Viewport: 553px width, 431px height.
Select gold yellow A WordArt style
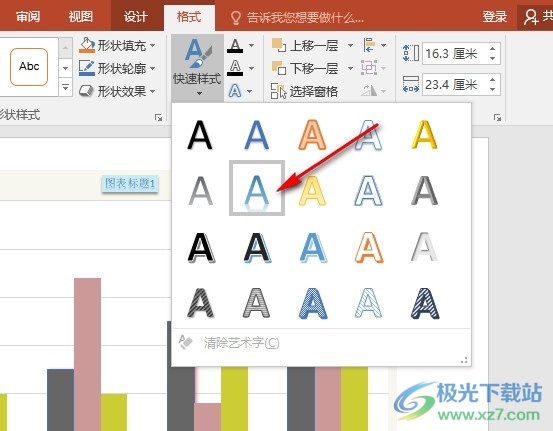425,135
